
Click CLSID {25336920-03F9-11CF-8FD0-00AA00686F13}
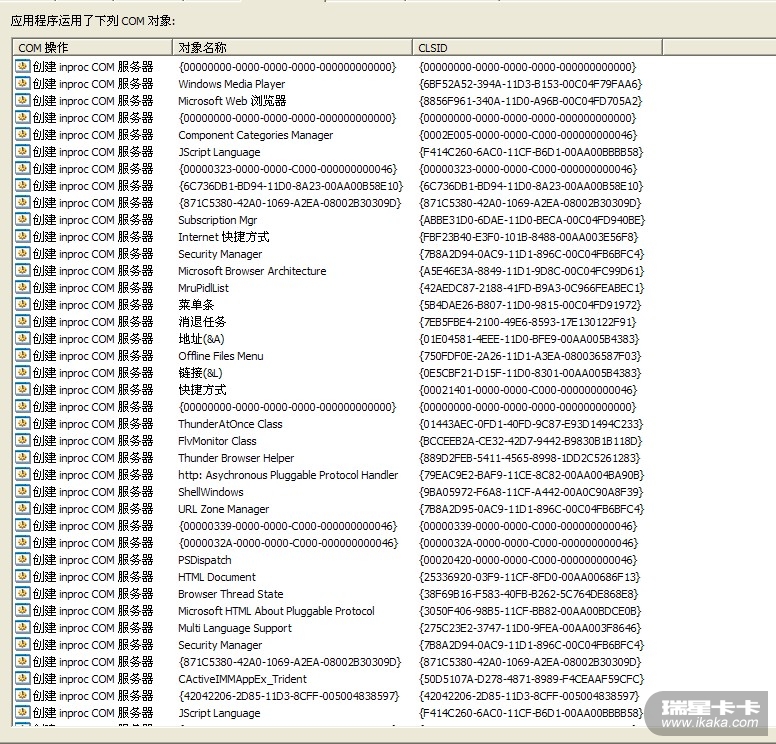tap(530, 577)
